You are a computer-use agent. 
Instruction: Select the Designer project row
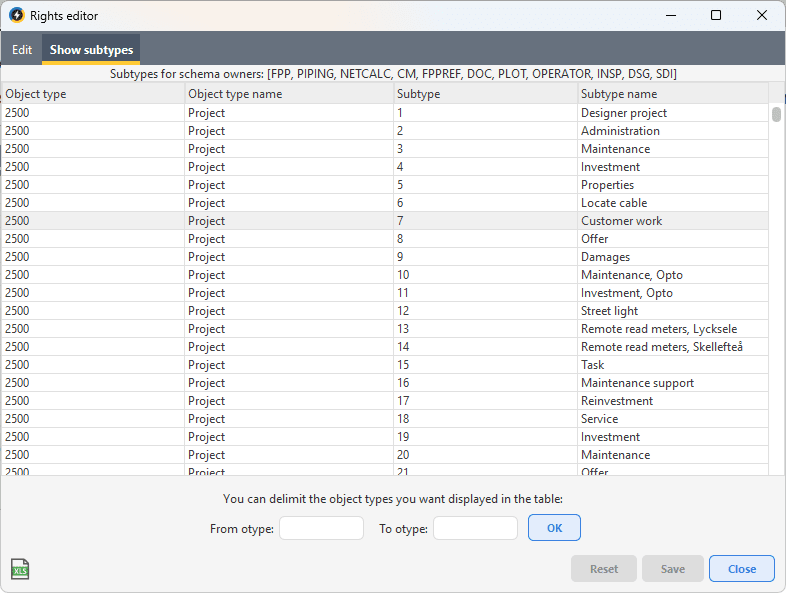pyautogui.click(x=623, y=113)
